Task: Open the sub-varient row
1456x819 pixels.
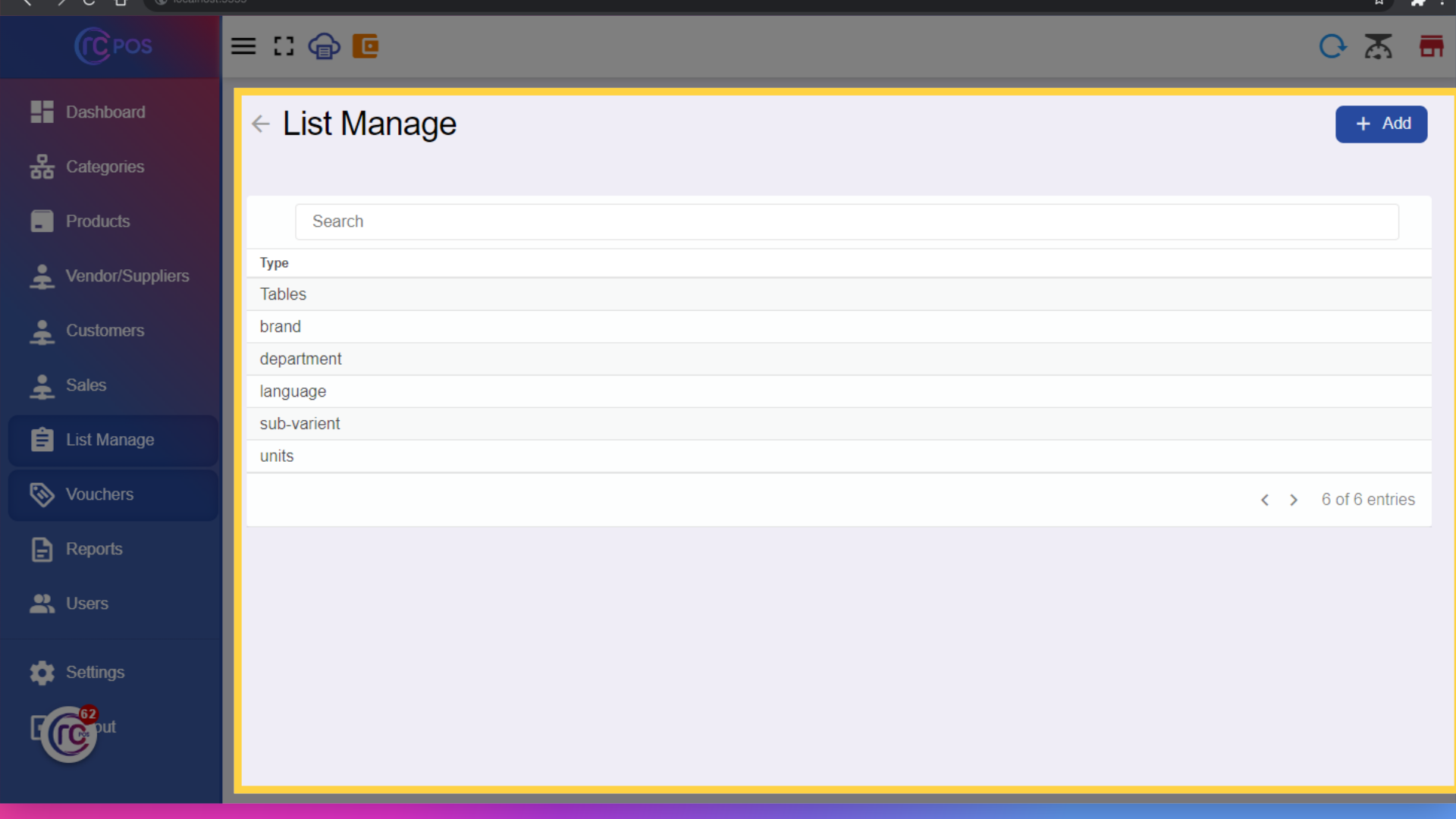Action: [839, 424]
